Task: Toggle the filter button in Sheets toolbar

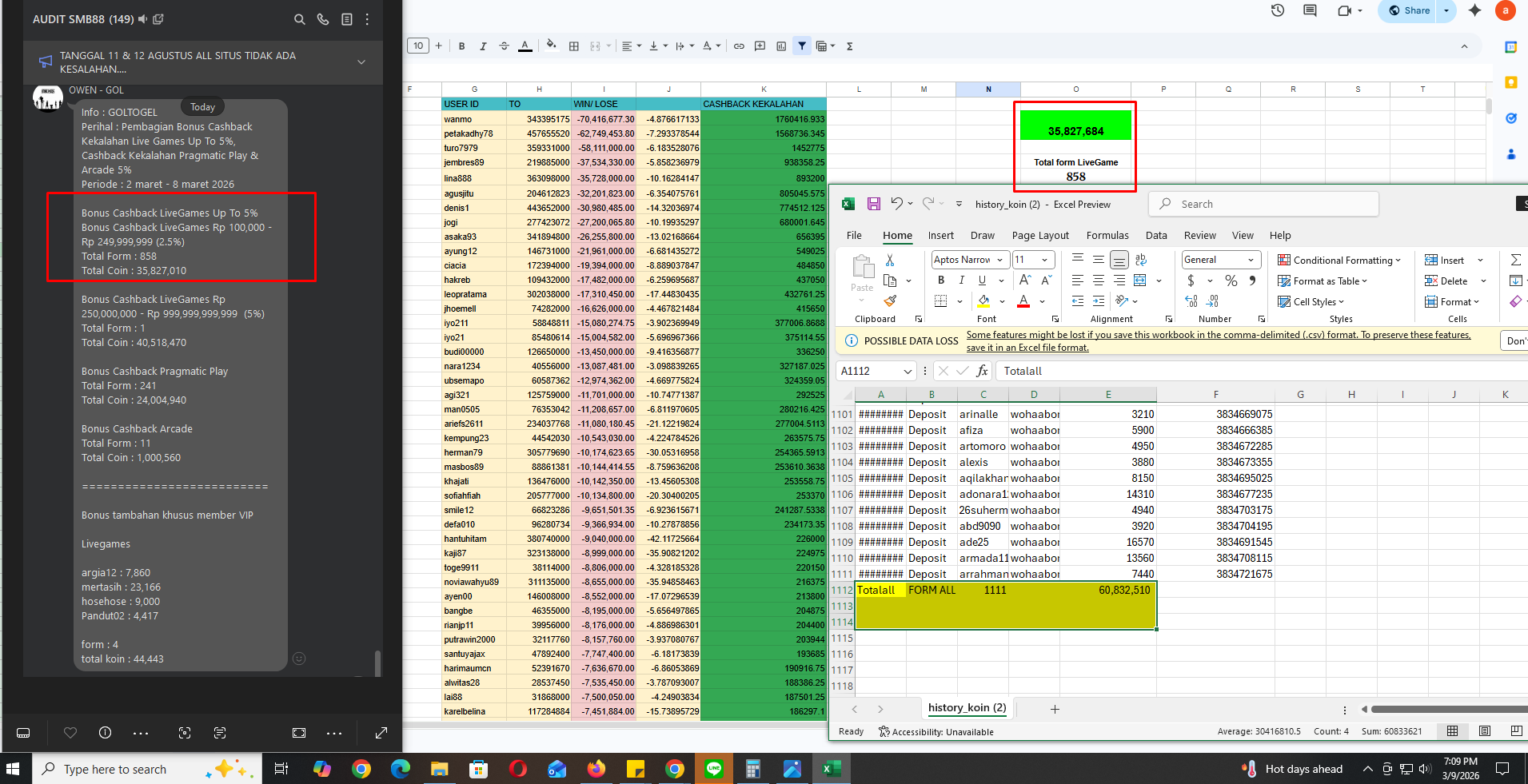Action: [801, 46]
